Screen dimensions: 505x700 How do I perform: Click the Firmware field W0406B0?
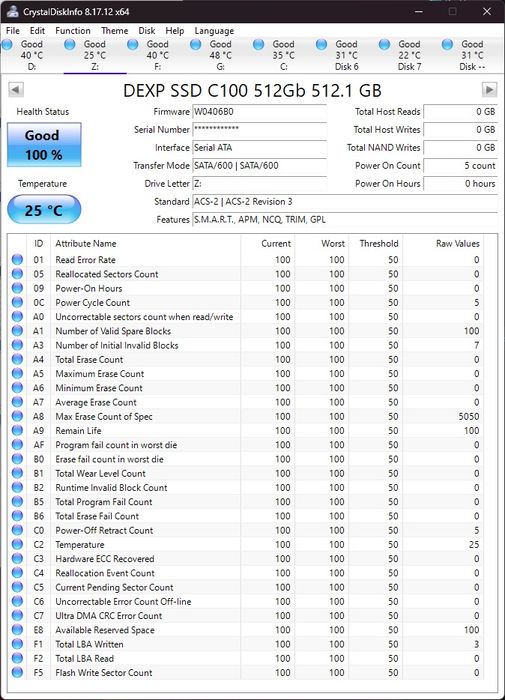[259, 112]
